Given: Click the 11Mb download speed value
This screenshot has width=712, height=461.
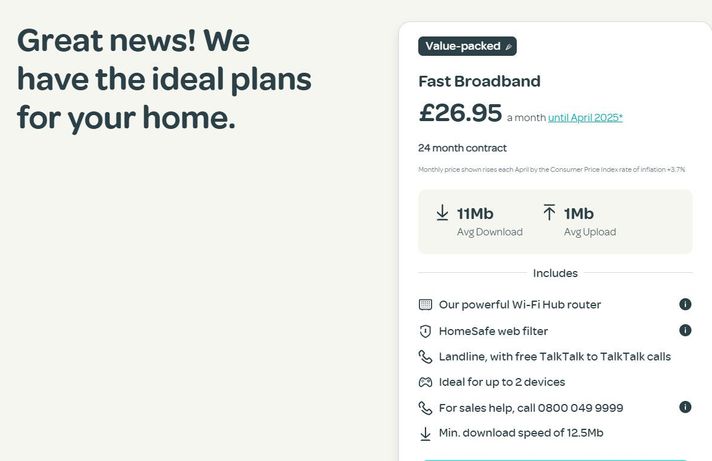Looking at the screenshot, I should pos(475,213).
